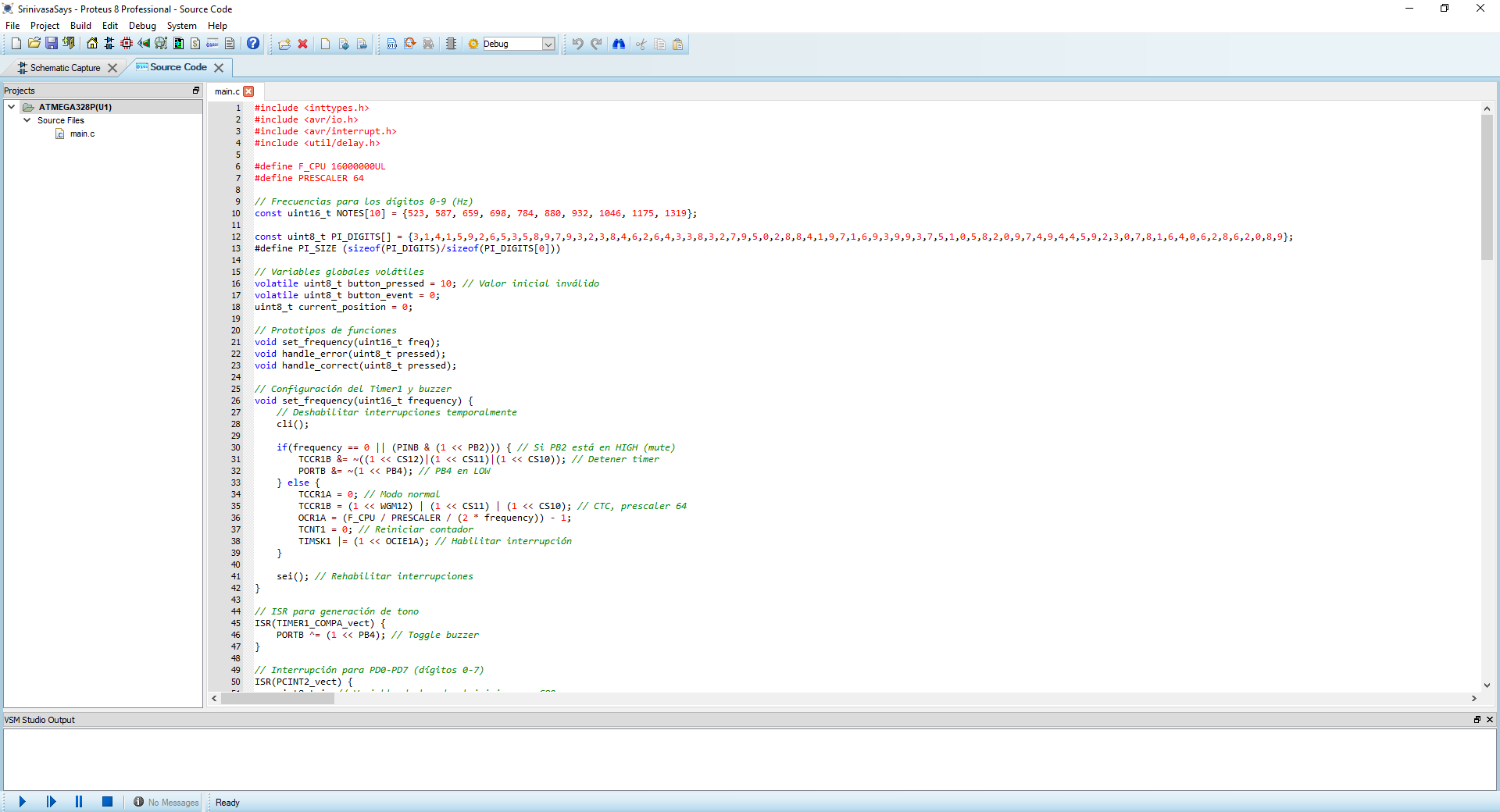This screenshot has height=812, width=1500.
Task: Click the Paste clipboard icon
Action: 678,44
